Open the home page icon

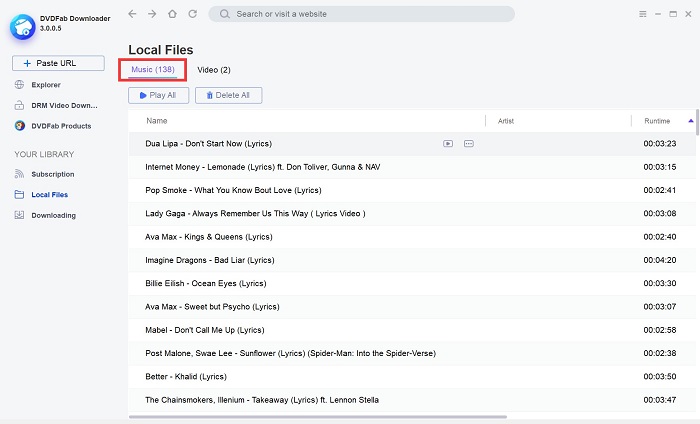(172, 14)
